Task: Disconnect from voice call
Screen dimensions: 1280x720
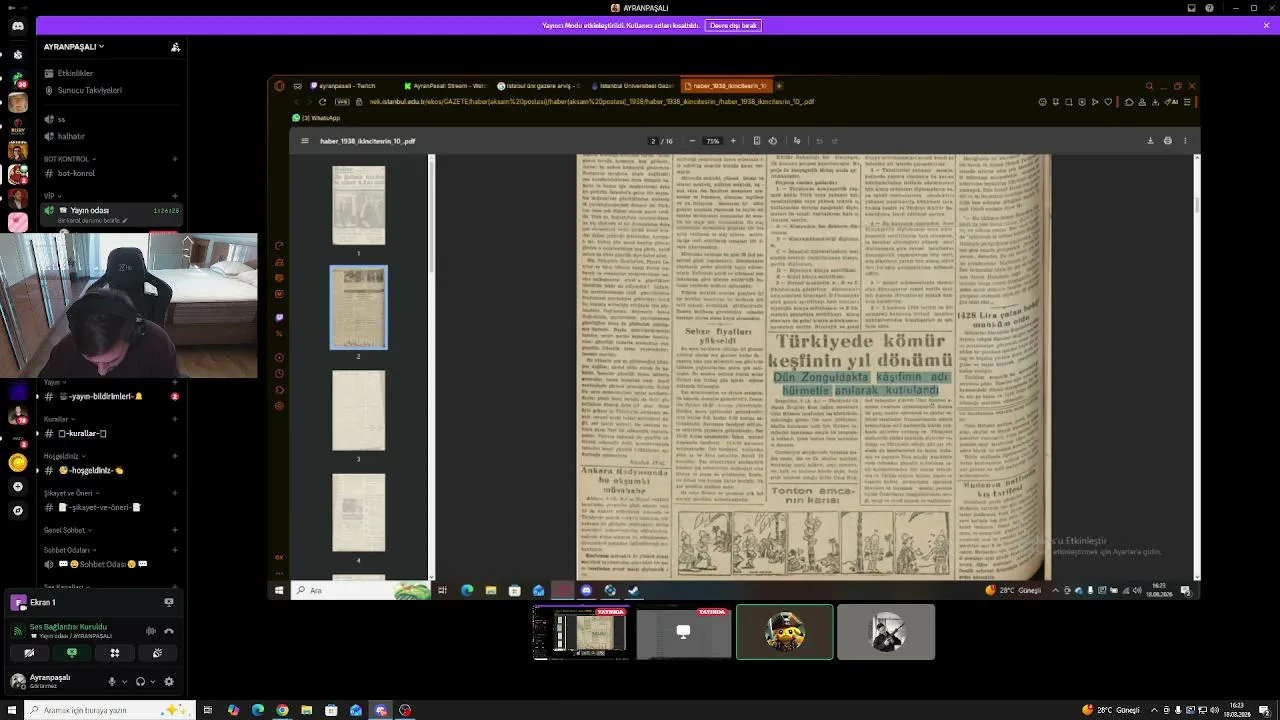Action: (169, 631)
